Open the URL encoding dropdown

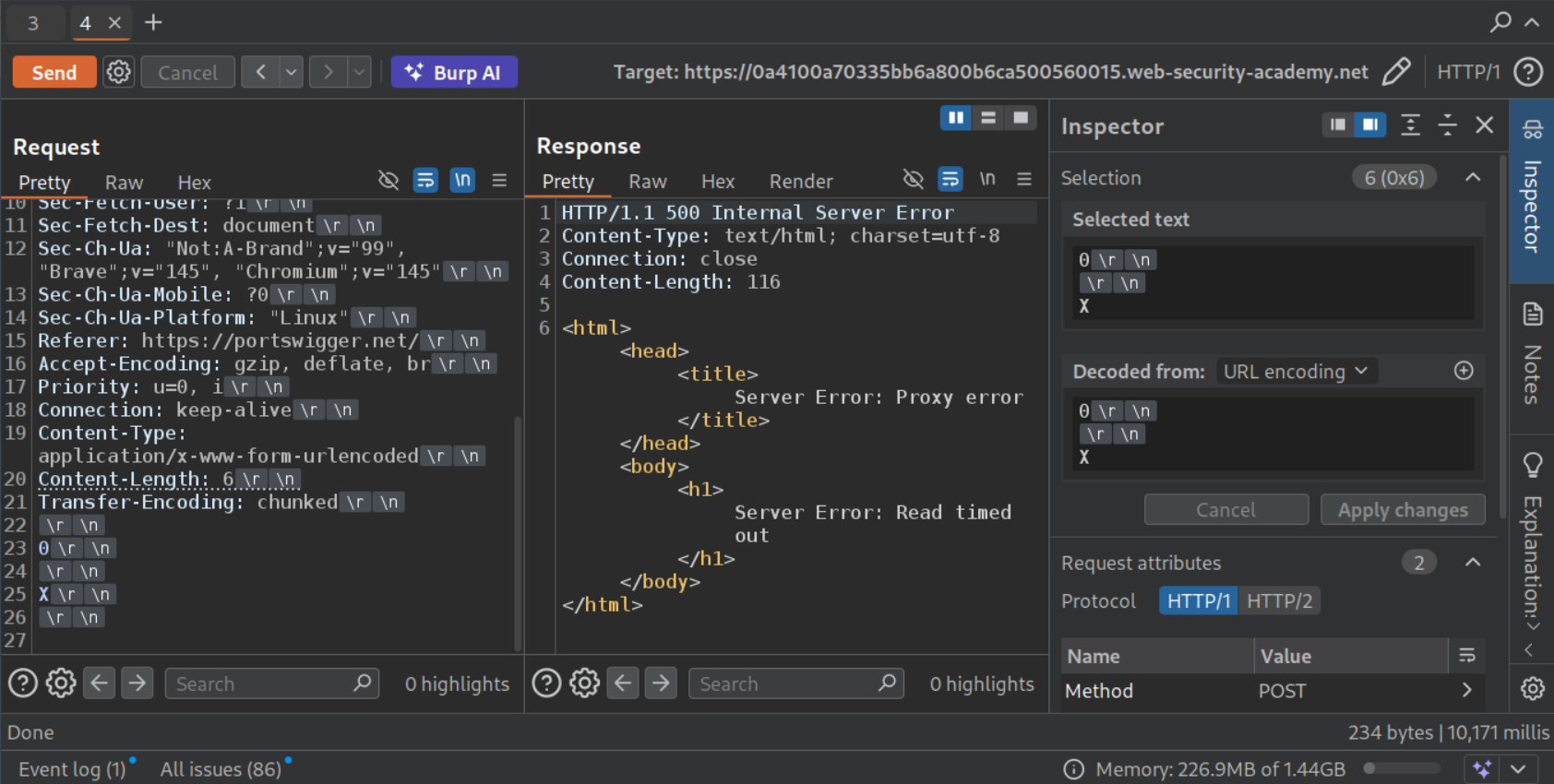tap(1296, 372)
